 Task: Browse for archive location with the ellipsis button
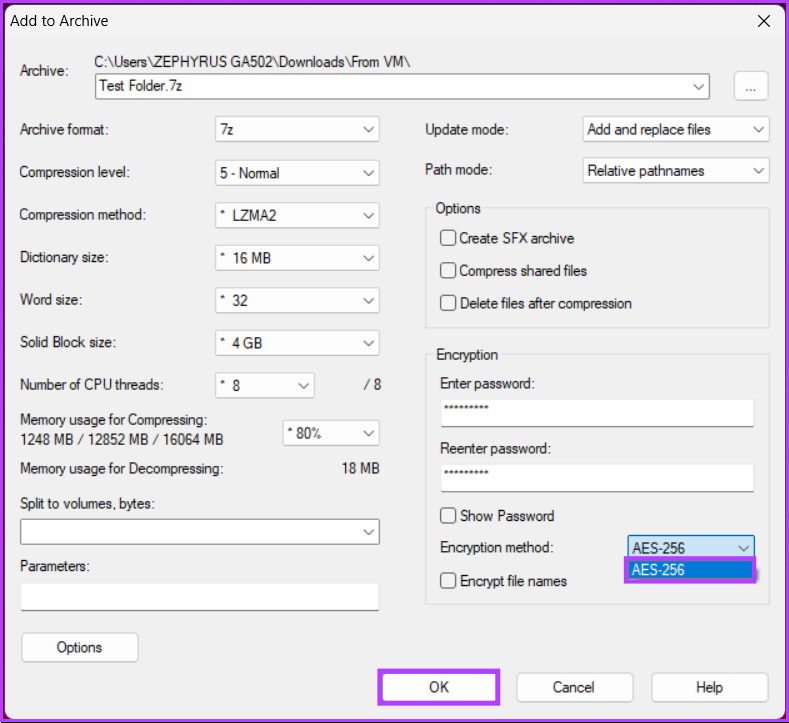click(x=750, y=86)
